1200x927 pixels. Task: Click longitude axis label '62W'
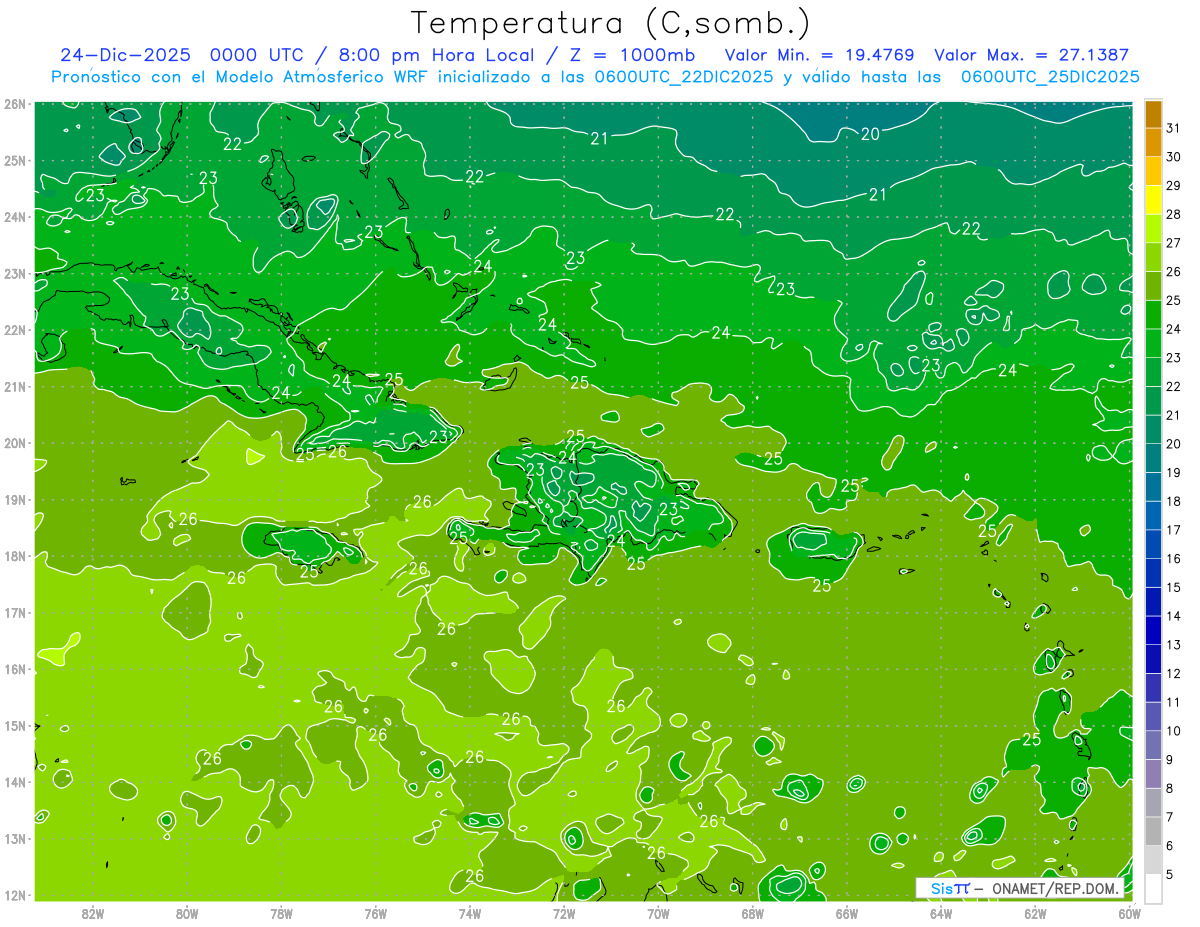point(1035,913)
